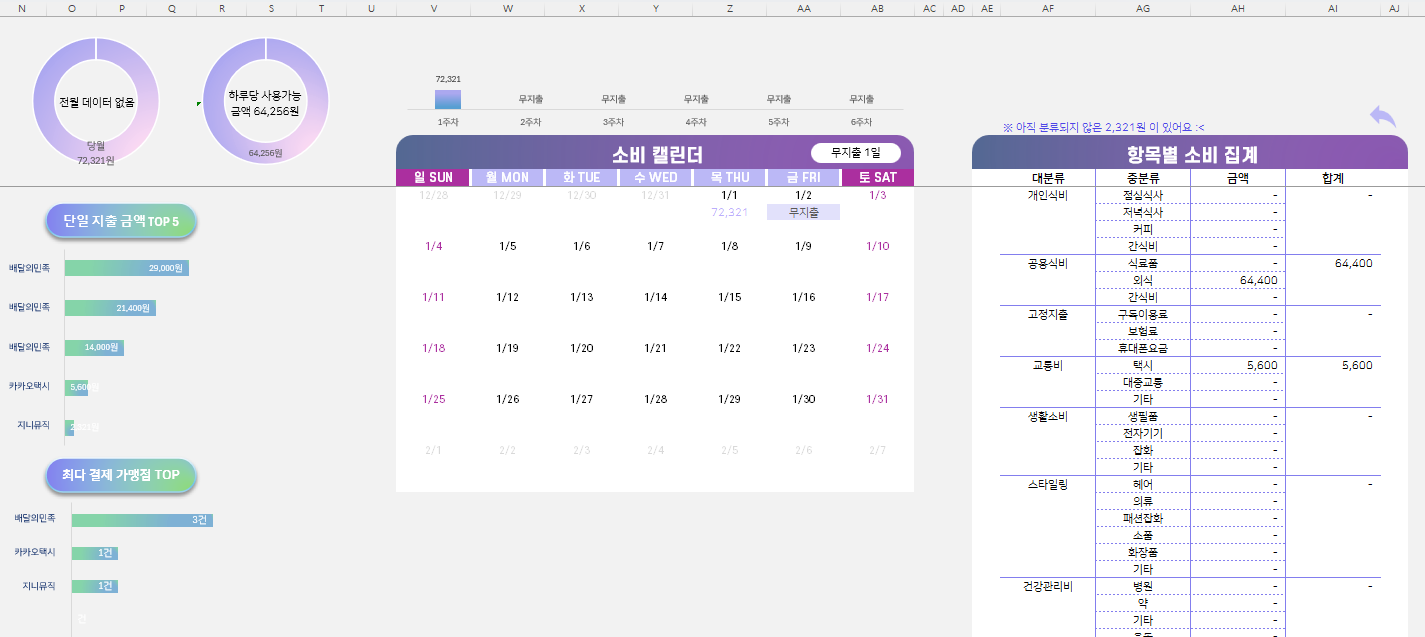Open the uncategorized 2,321원 notice text
1425x637 pixels.
[1103, 127]
